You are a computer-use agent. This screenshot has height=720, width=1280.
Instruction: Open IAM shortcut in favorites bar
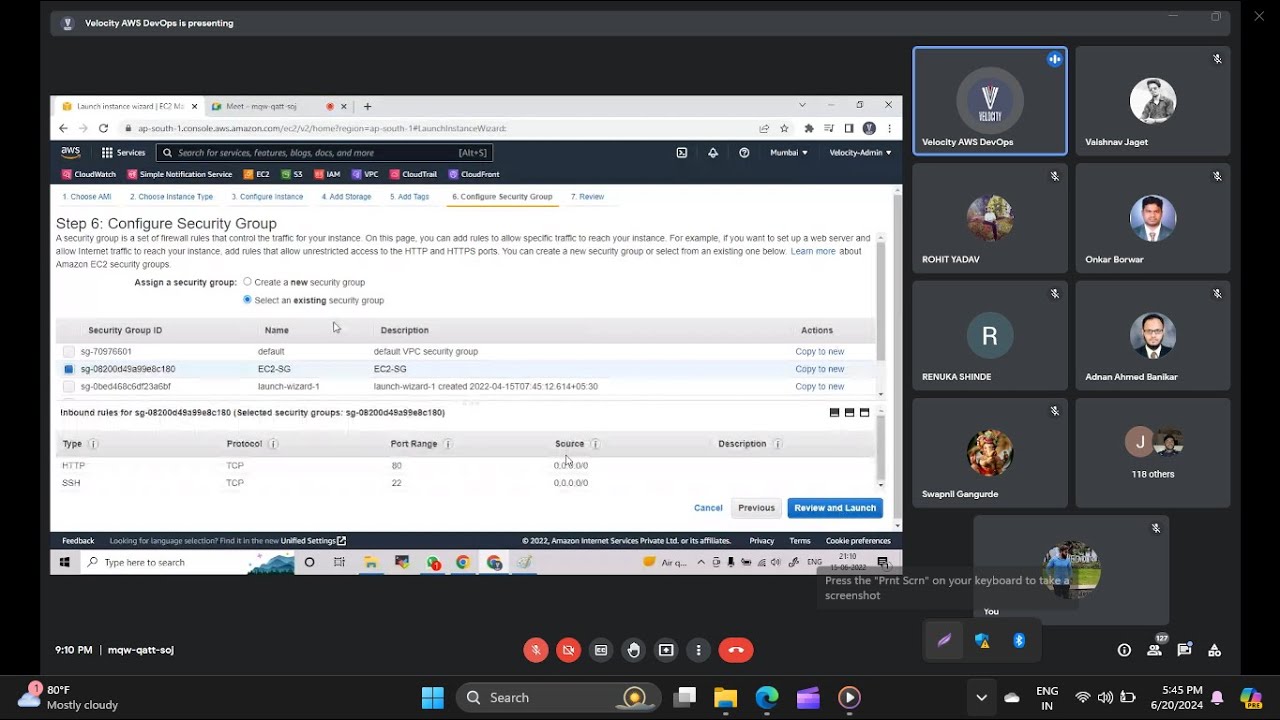(x=327, y=174)
